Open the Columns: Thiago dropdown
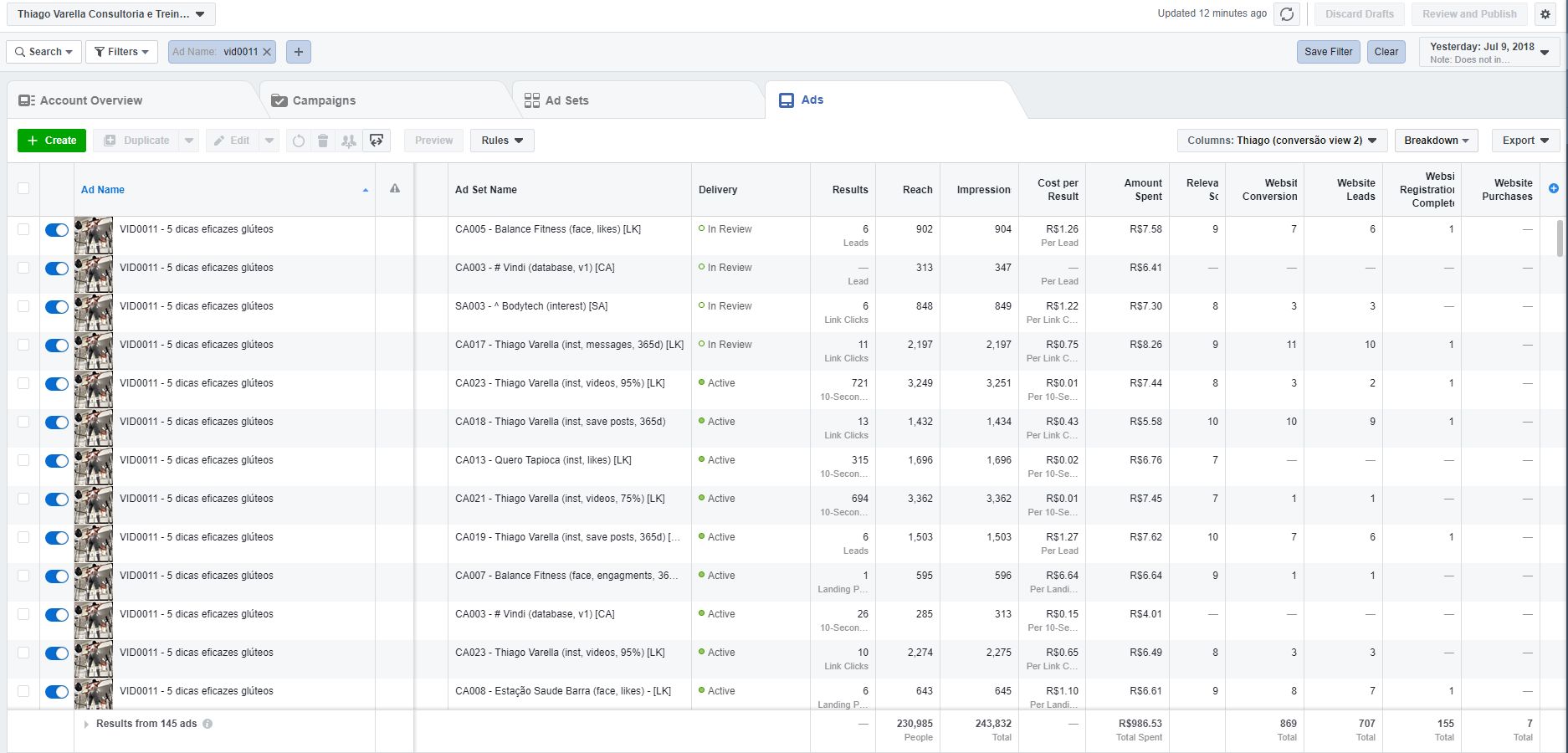This screenshot has width=1568, height=753. 1281,141
